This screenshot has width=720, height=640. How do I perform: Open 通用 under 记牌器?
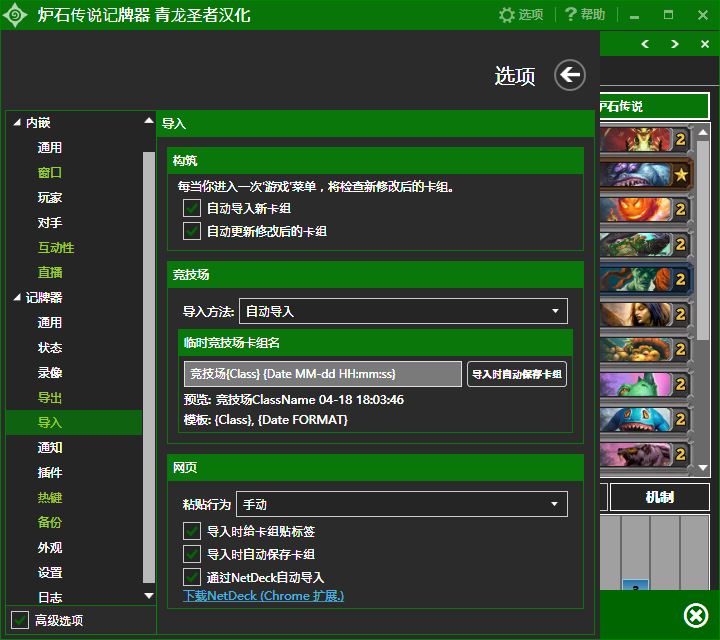click(50, 322)
